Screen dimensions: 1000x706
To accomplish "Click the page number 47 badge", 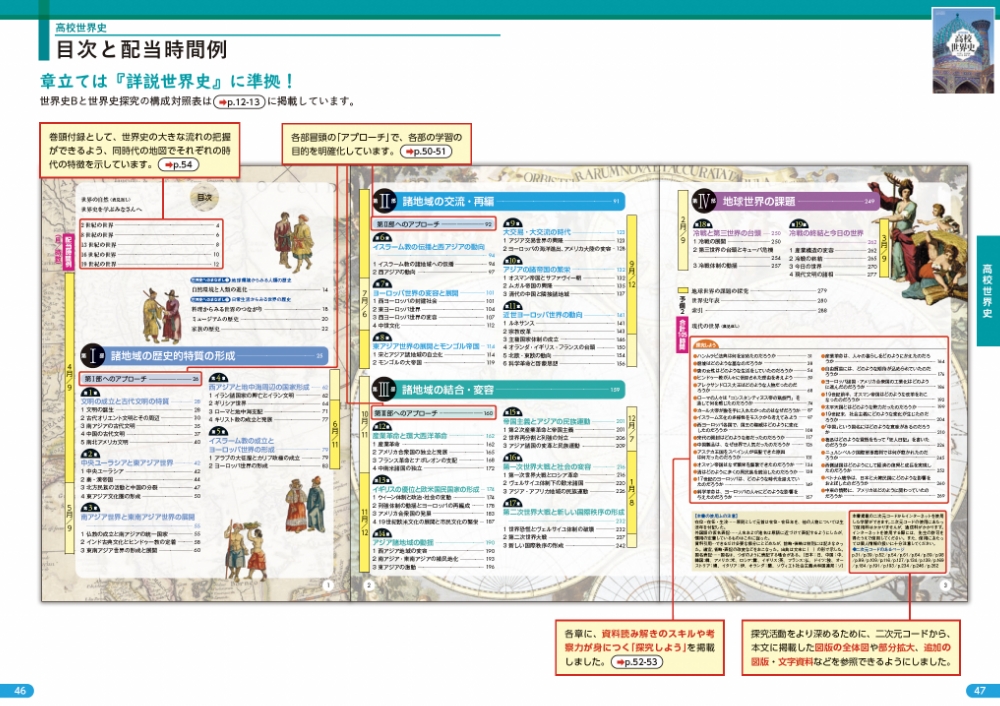I will [982, 691].
